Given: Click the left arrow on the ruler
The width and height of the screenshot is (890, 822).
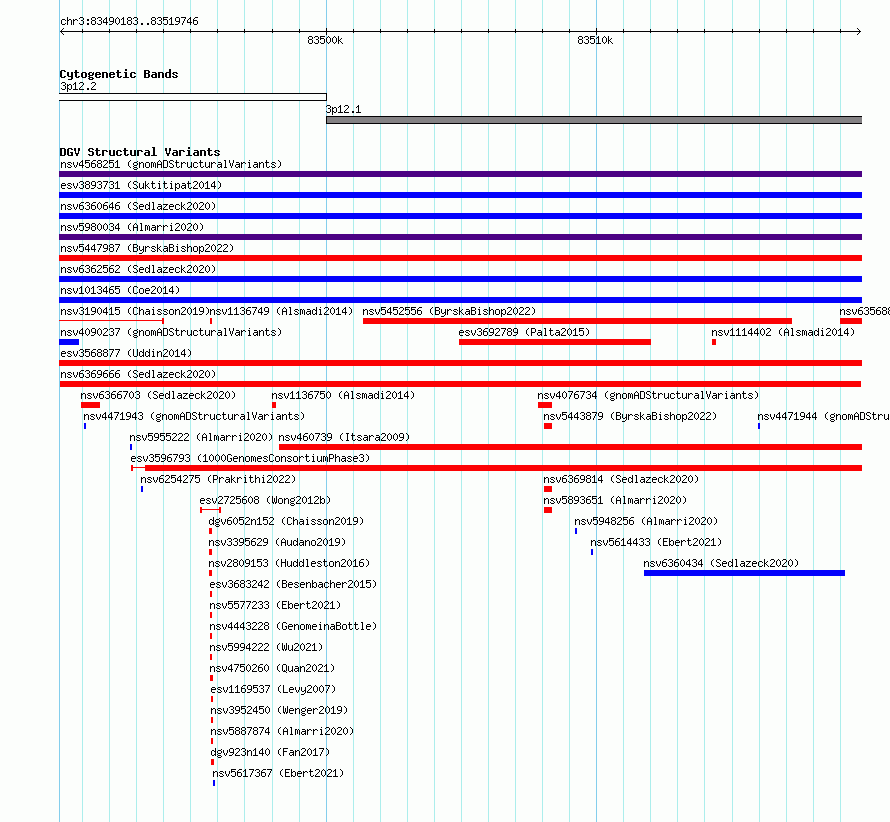Looking at the screenshot, I should [x=62, y=32].
